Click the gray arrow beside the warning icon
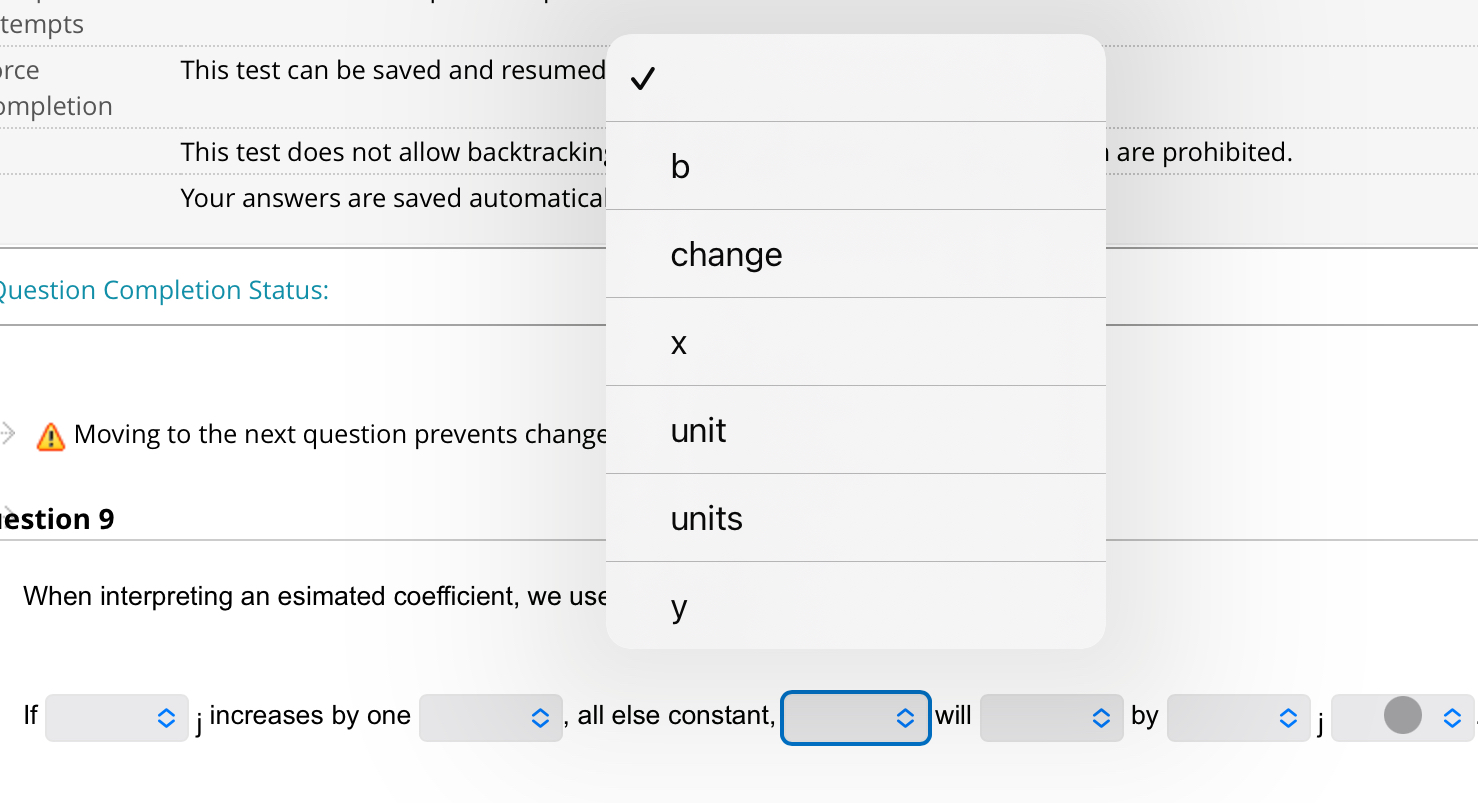 point(8,433)
